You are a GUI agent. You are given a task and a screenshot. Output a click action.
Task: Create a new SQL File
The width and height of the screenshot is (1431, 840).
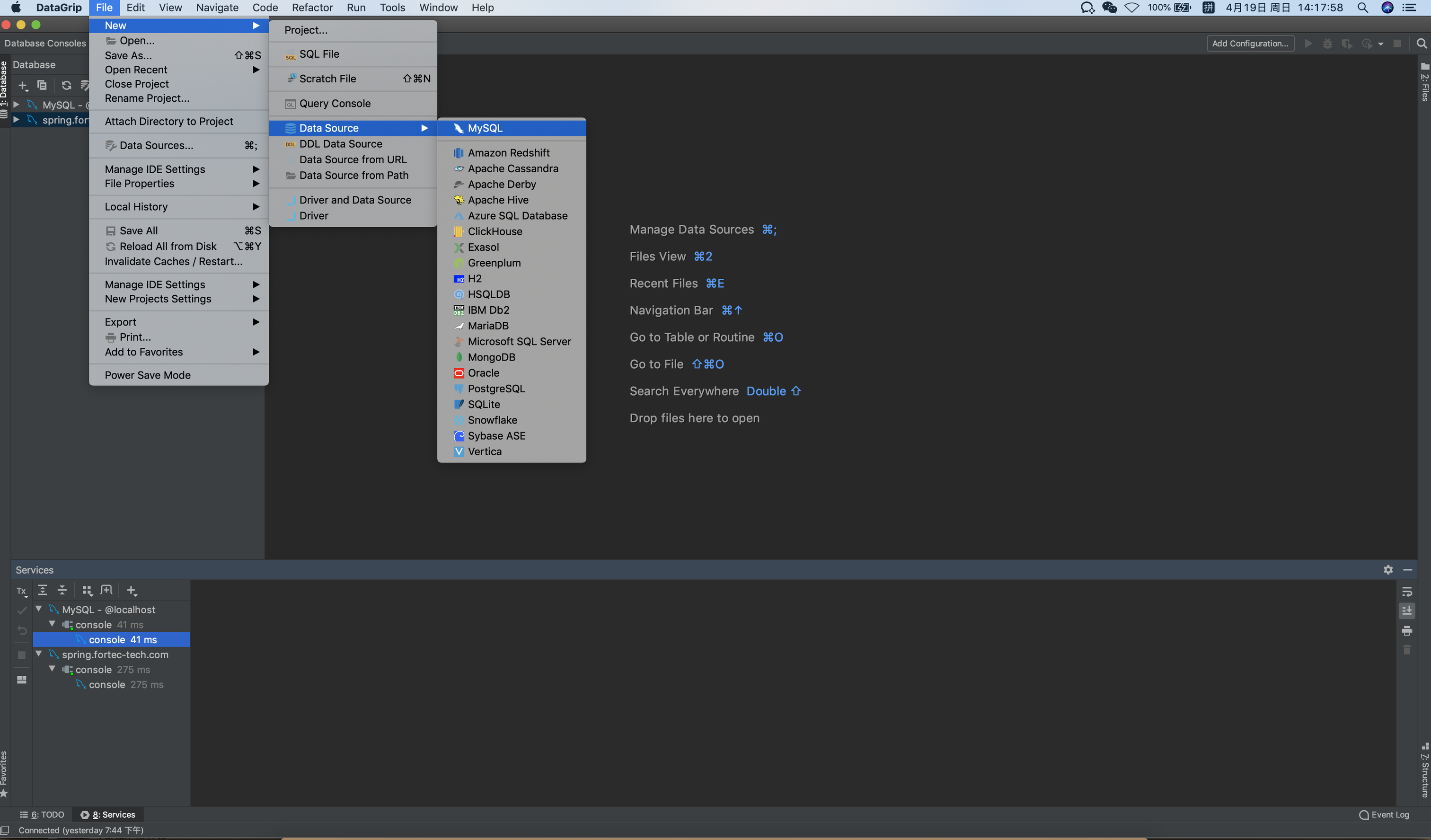(353, 54)
